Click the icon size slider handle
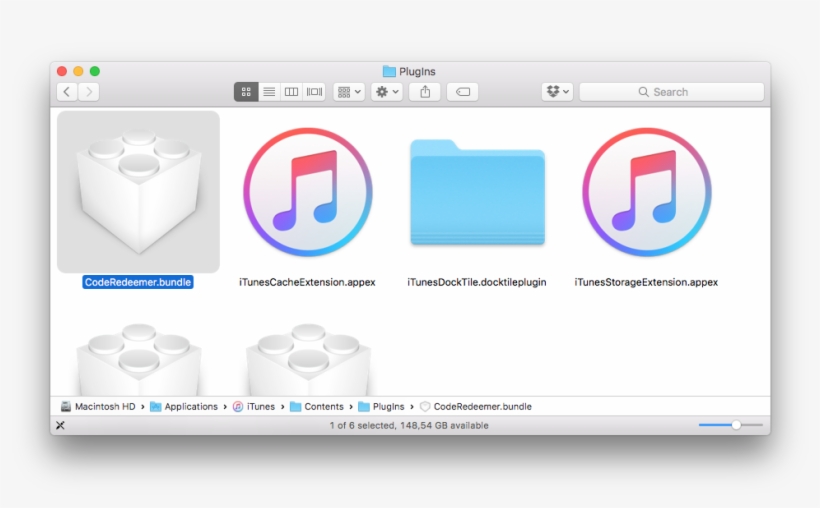The image size is (820, 508). [736, 425]
